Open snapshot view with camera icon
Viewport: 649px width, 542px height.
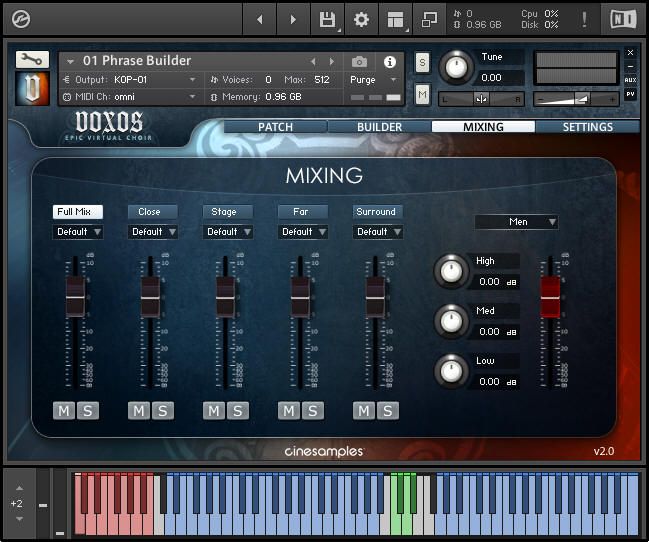[359, 62]
